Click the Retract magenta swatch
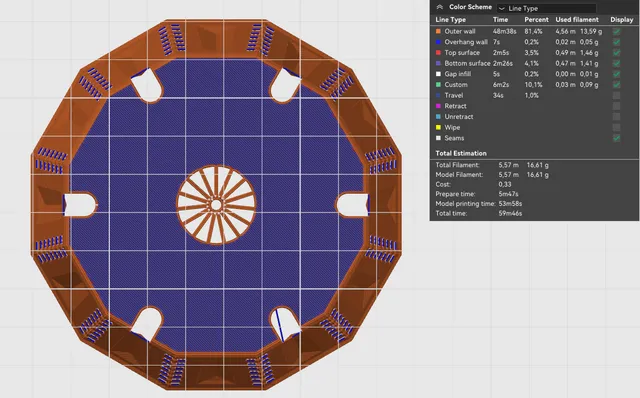Image resolution: width=640 pixels, height=398 pixels. (438, 106)
